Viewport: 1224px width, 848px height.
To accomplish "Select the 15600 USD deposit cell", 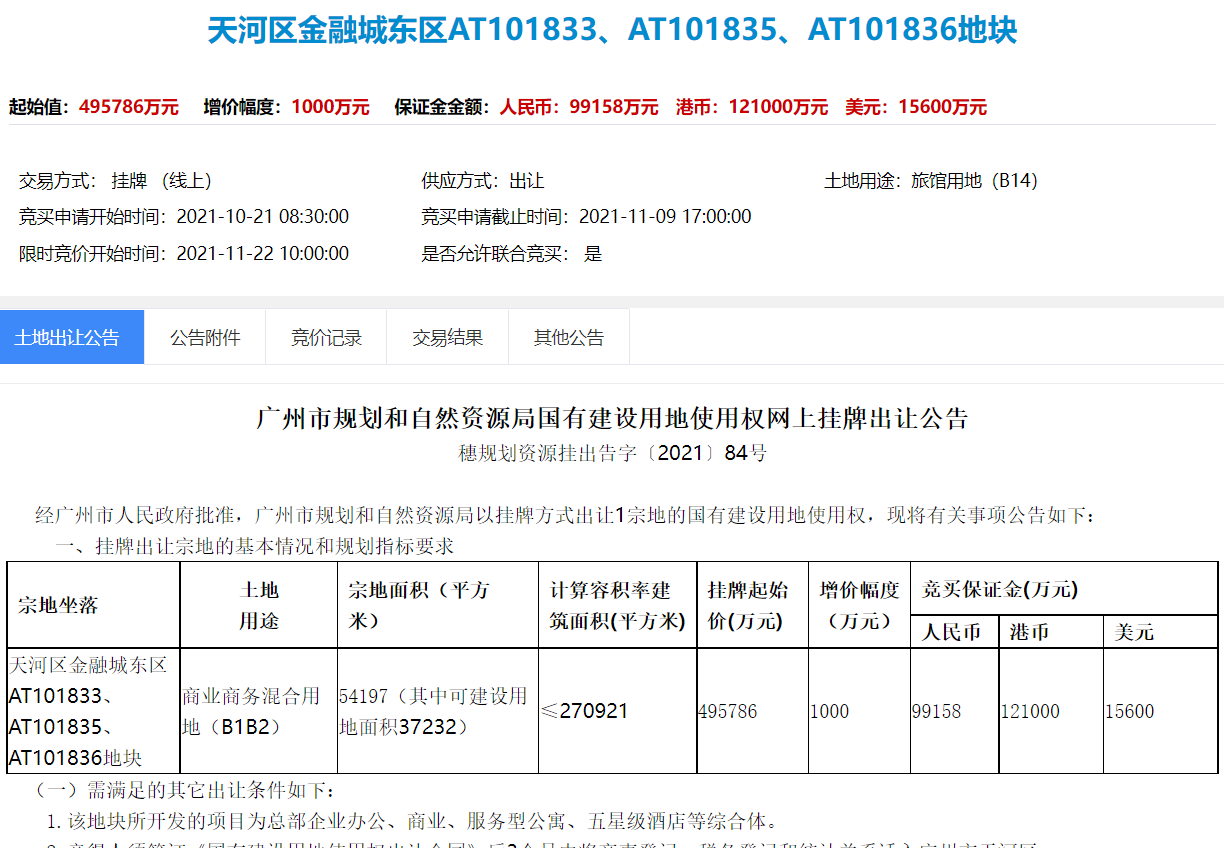I will coord(1160,711).
